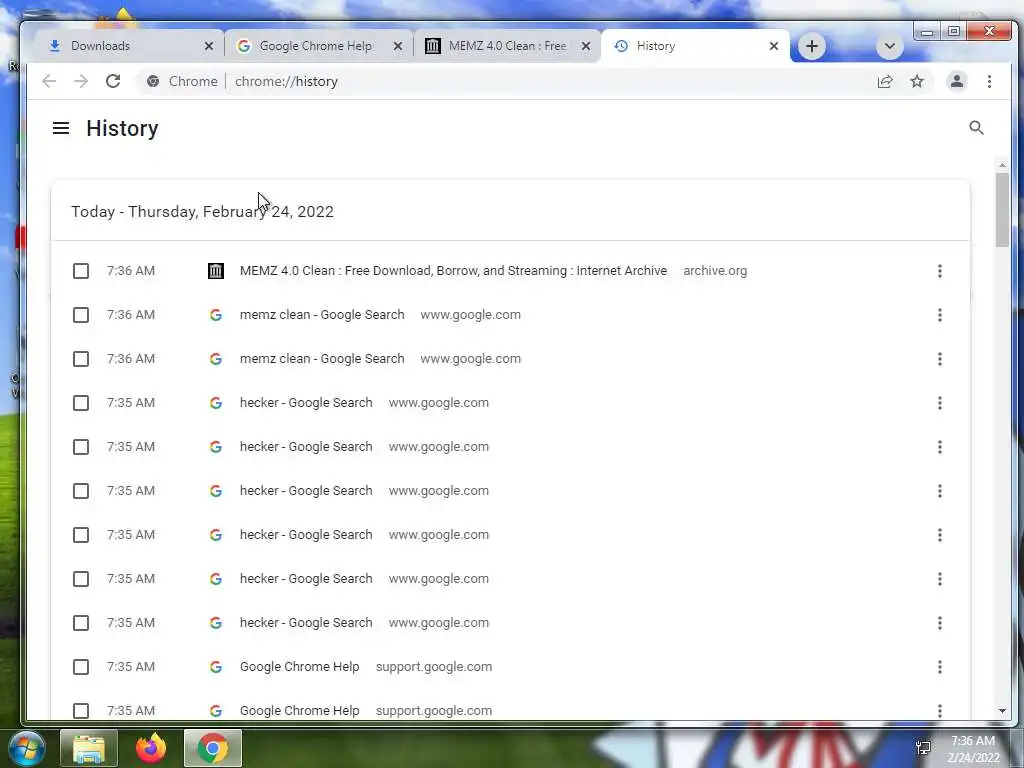Click the vertical scrollbar thumb
This screenshot has width=1024, height=768.
(1002, 210)
